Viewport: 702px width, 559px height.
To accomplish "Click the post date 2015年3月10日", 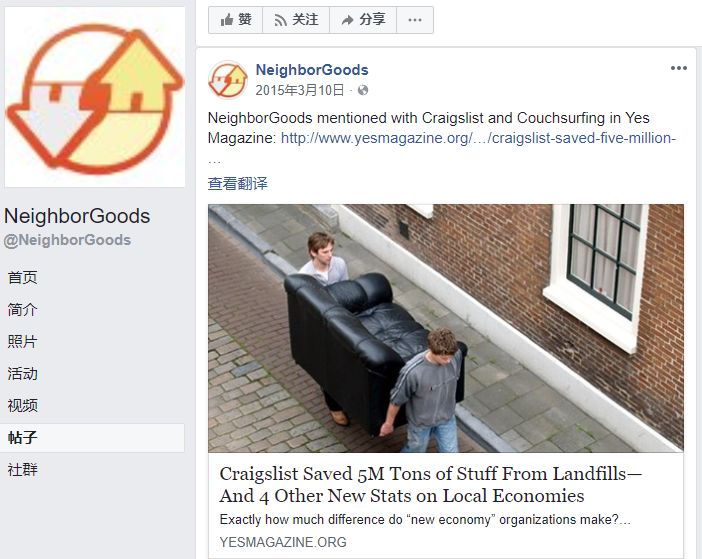I will click(x=300, y=90).
